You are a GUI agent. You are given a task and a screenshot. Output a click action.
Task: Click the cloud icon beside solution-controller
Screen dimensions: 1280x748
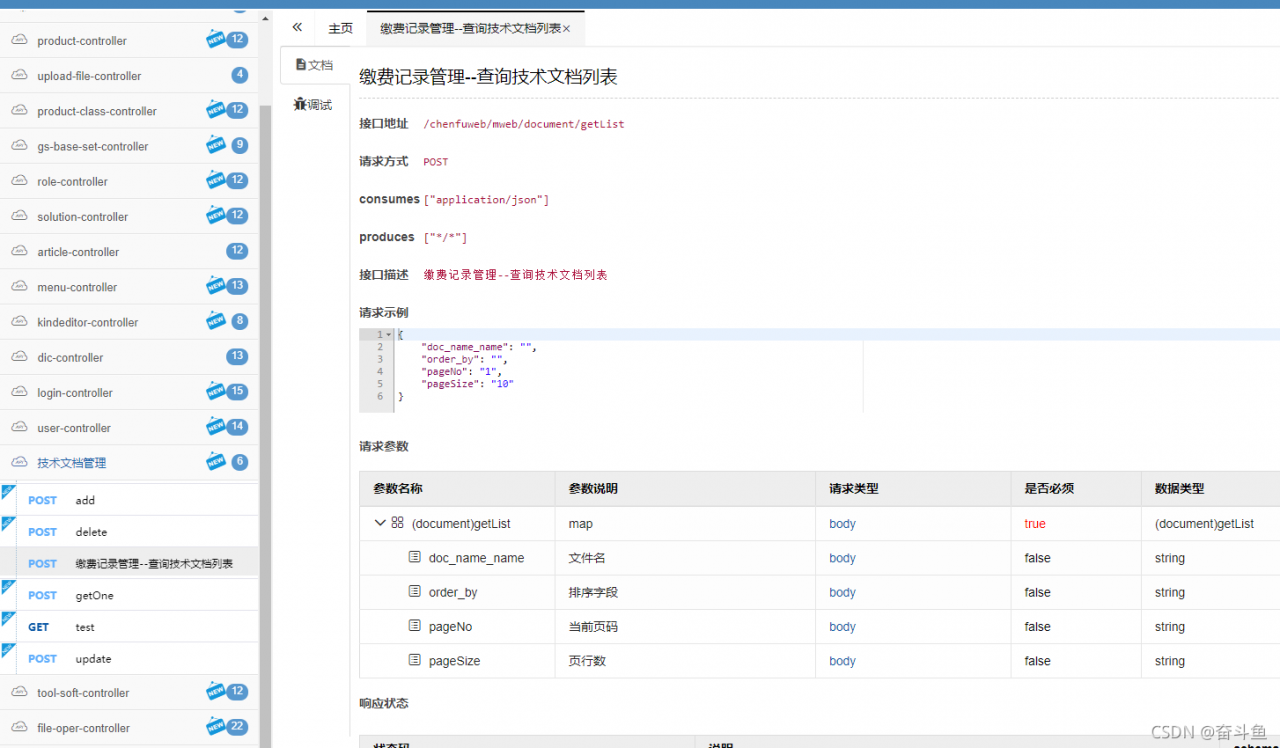point(19,216)
